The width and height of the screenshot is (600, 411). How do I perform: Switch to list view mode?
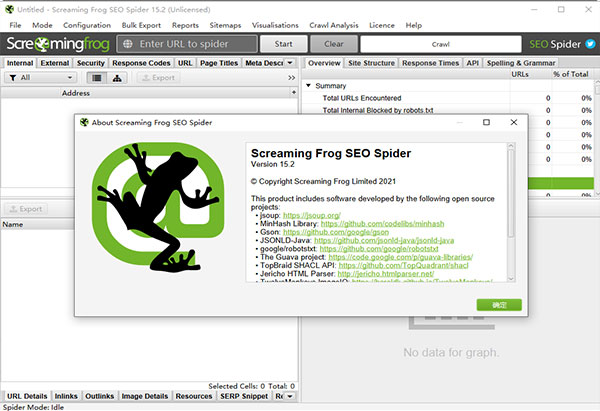97,77
